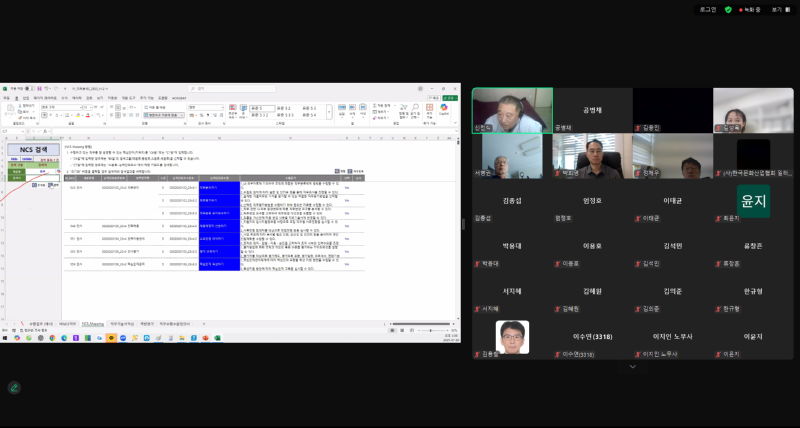
Task: Click the Copilot icon in Excel ribbon
Action: click(444, 109)
